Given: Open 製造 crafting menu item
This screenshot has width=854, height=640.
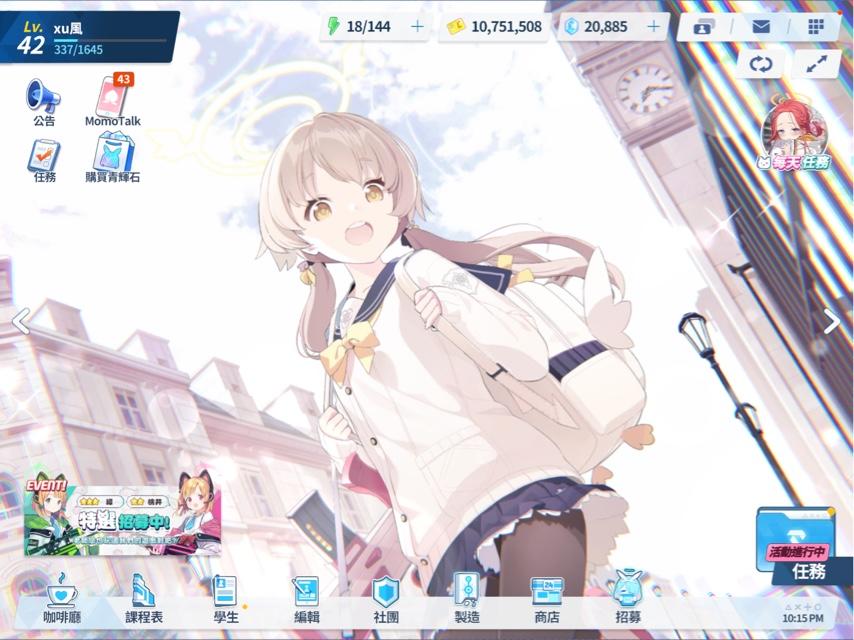Looking at the screenshot, I should click(467, 598).
